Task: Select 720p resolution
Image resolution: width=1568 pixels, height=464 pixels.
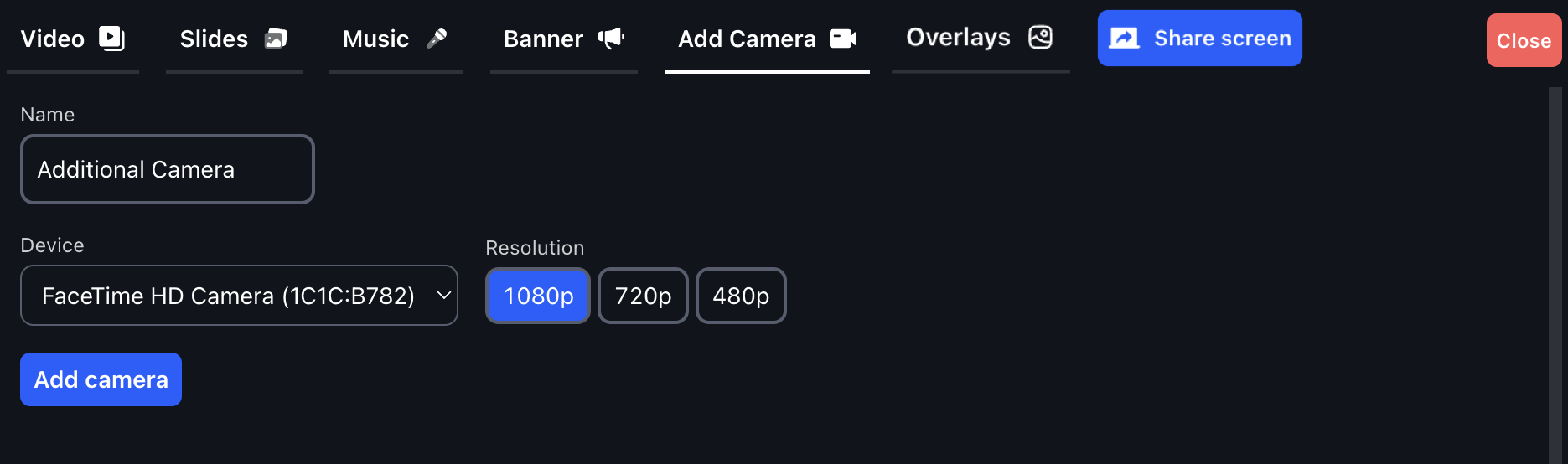Action: coord(643,296)
